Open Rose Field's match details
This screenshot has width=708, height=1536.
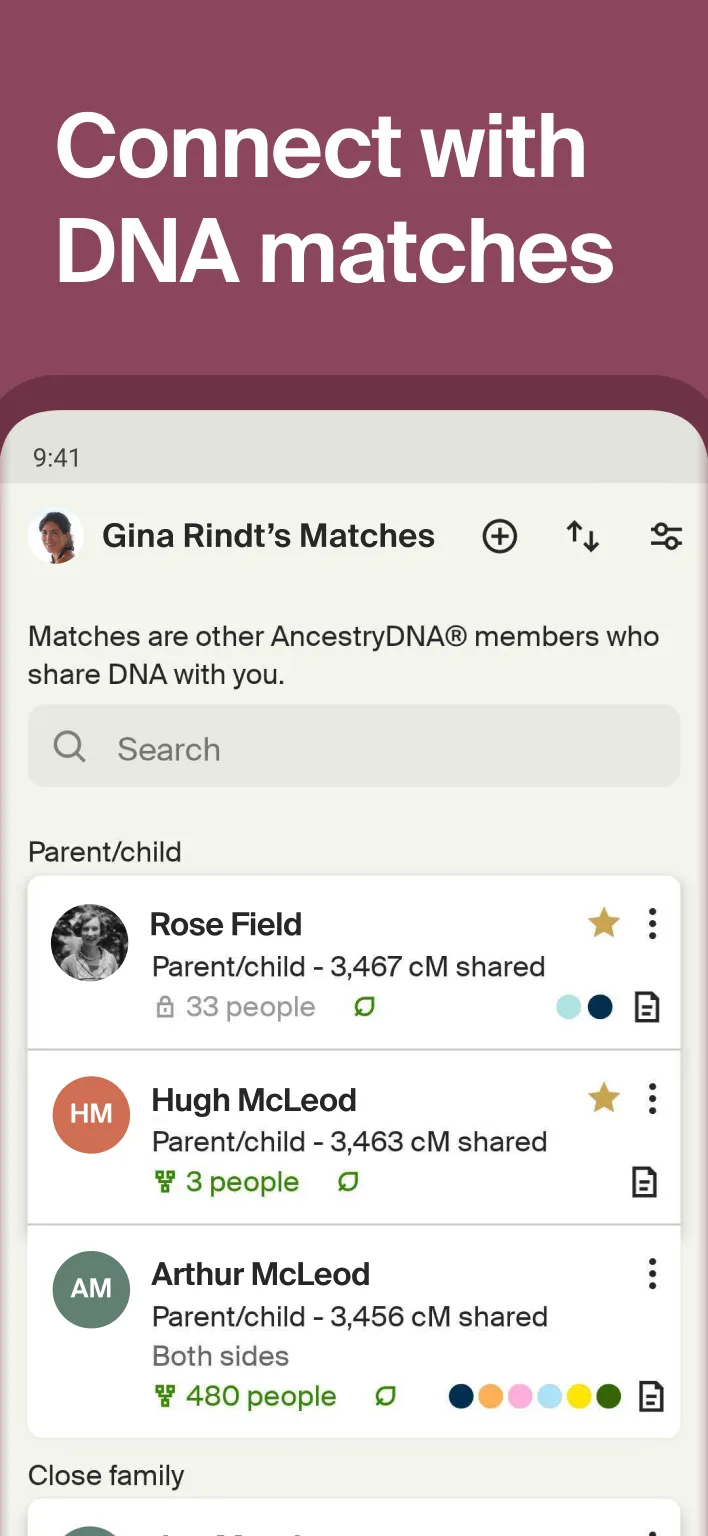[226, 924]
